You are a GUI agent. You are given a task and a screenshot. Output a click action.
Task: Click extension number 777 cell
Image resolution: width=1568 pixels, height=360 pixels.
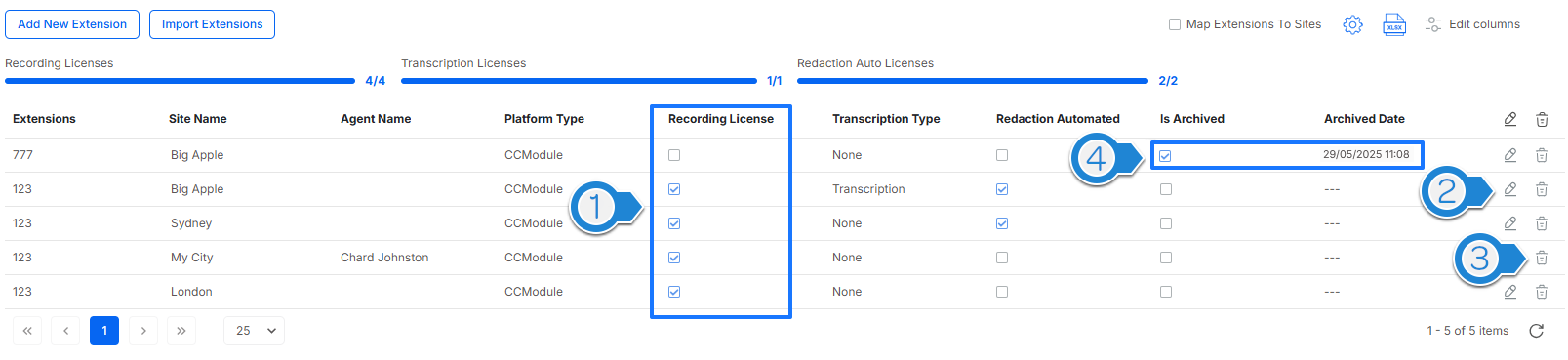pos(22,155)
